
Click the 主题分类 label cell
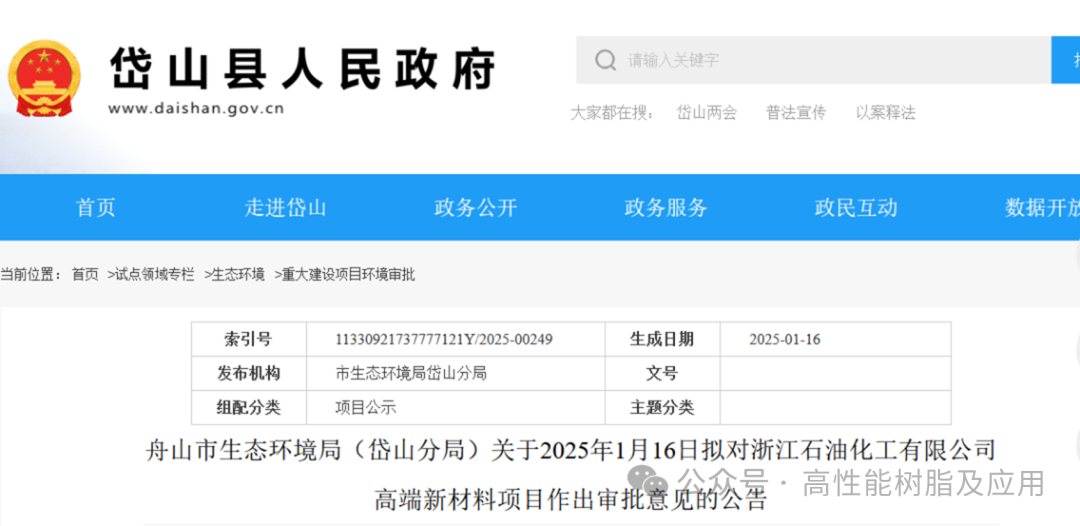(662, 408)
